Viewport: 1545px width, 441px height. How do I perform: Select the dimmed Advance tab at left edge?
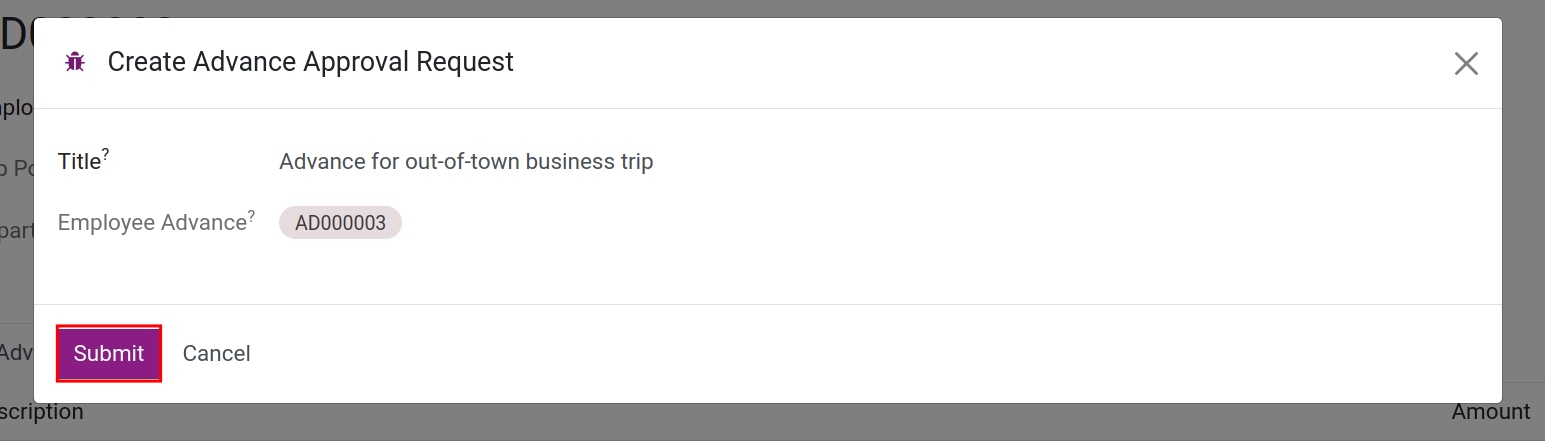pos(17,352)
